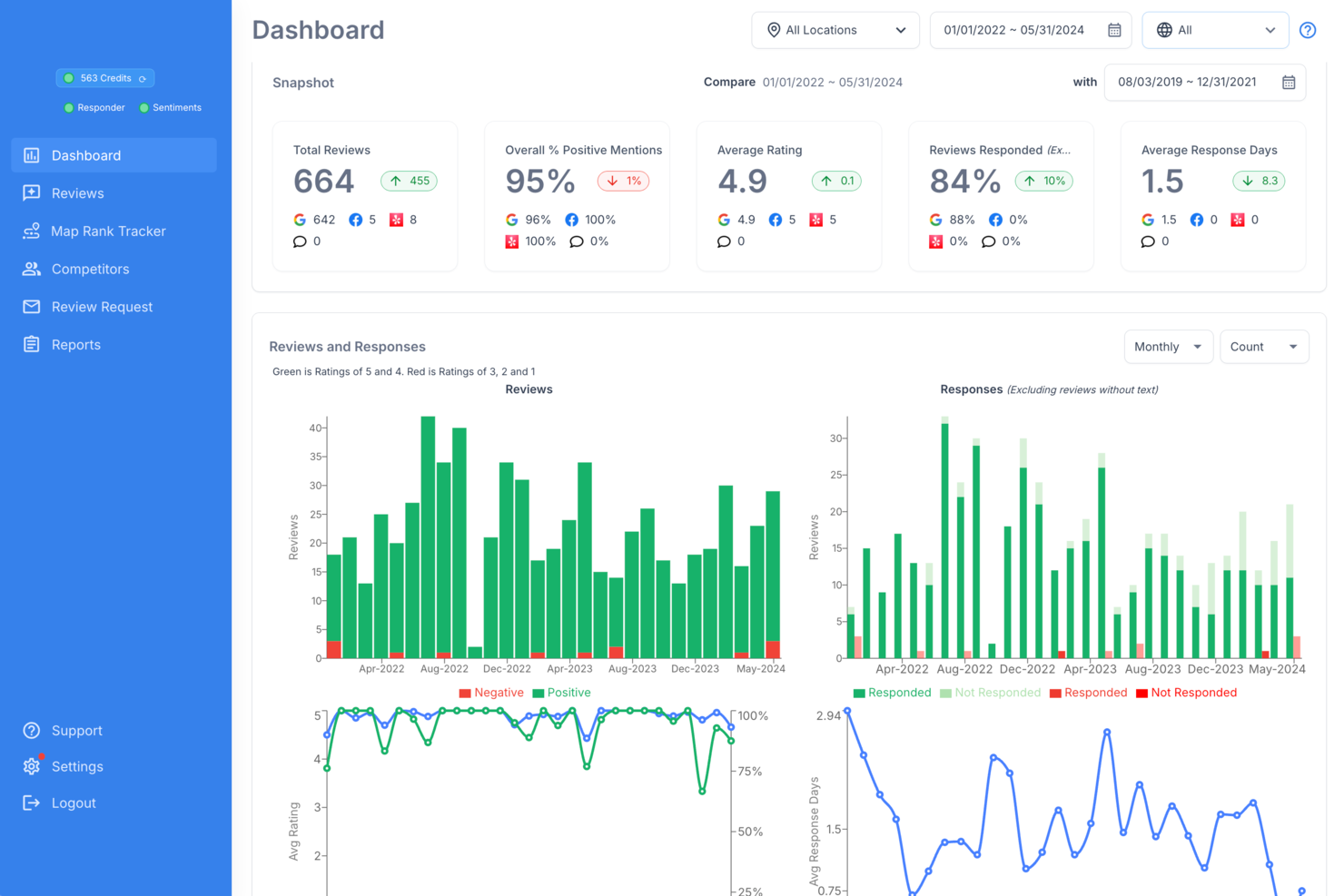Image resolution: width=1344 pixels, height=896 pixels.
Task: Click the Reviews star-bubble icon
Action: click(x=32, y=193)
